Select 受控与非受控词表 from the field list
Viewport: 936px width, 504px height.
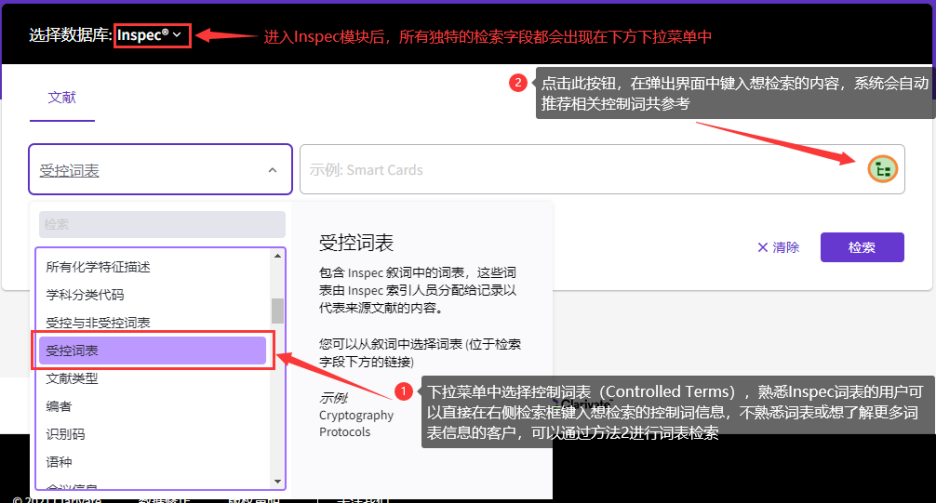98,322
